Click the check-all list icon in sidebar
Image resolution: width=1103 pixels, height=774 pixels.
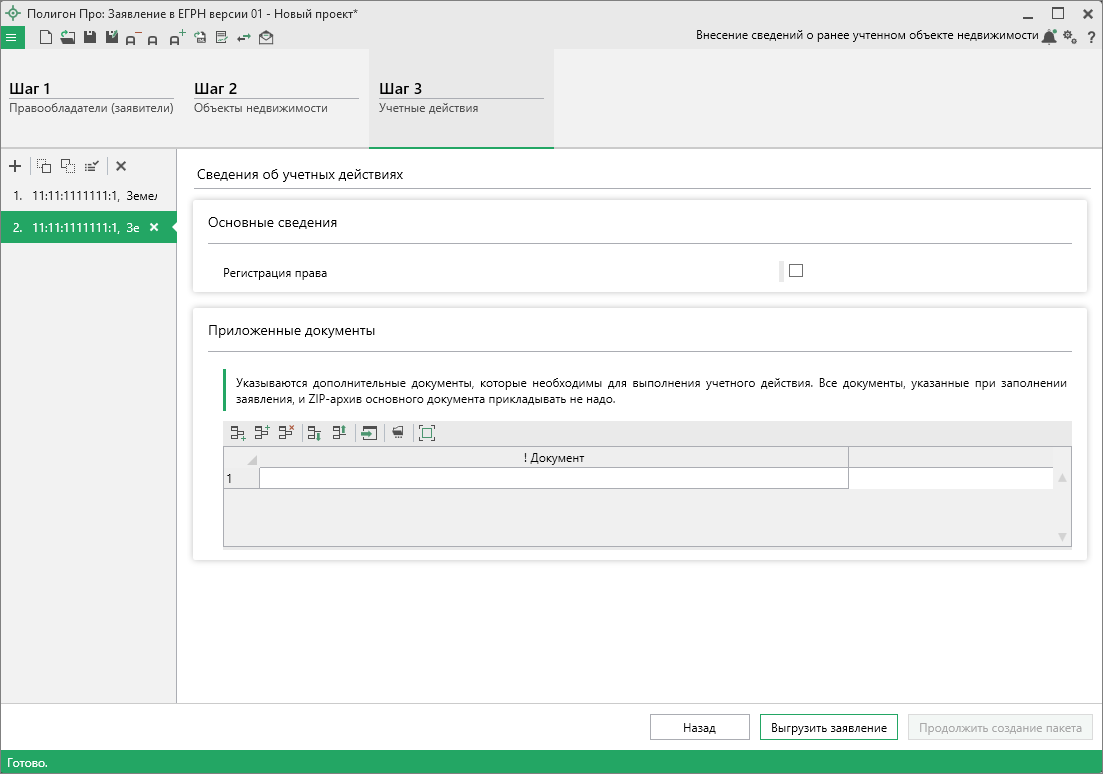pyautogui.click(x=91, y=166)
